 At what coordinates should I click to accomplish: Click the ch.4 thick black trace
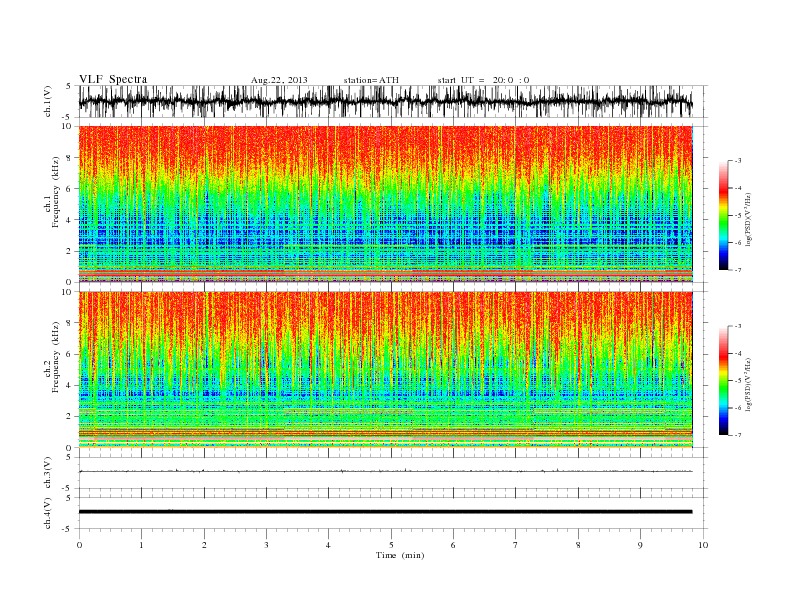tap(386, 512)
